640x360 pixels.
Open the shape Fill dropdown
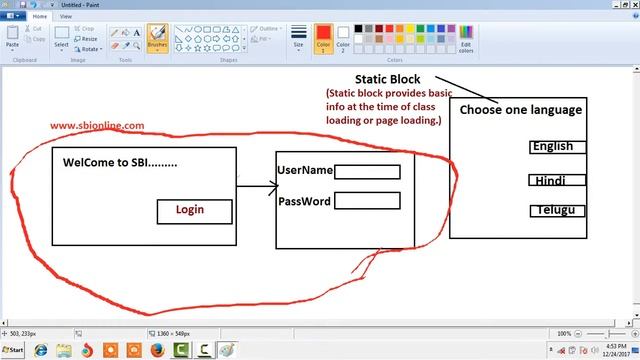click(x=261, y=39)
